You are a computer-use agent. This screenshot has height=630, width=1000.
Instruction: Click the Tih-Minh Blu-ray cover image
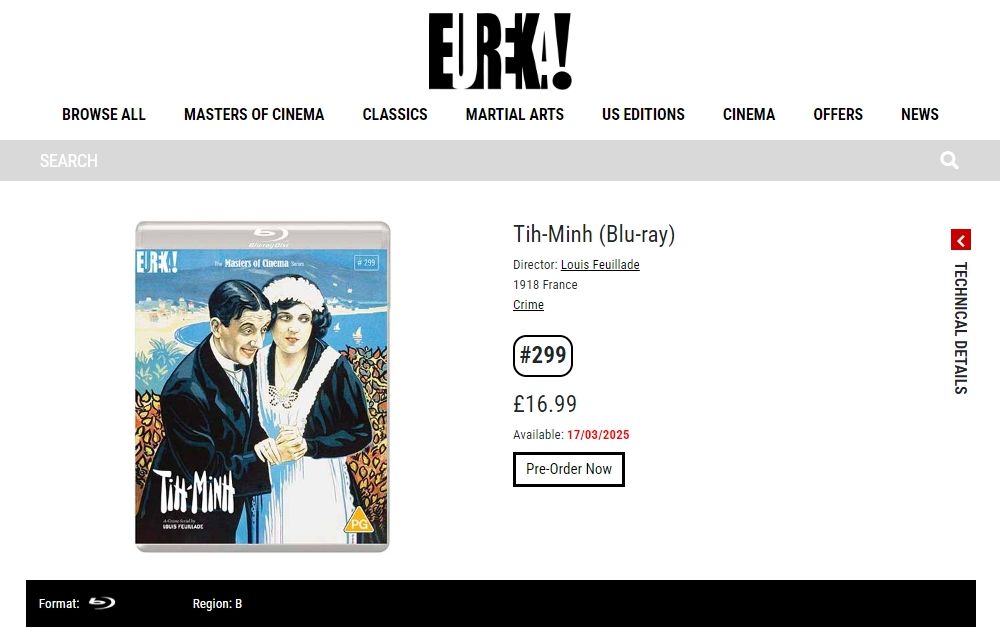pos(262,386)
